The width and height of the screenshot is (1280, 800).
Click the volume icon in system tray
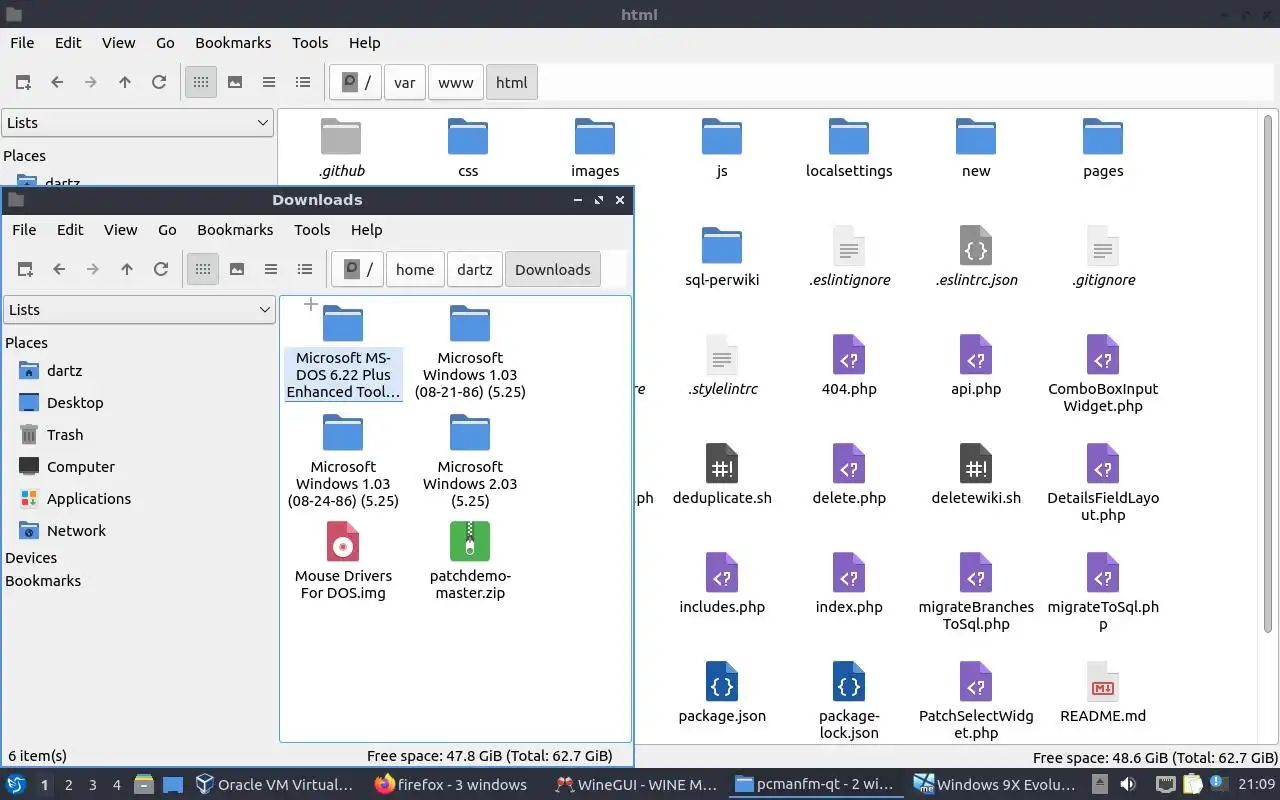pyautogui.click(x=1128, y=784)
